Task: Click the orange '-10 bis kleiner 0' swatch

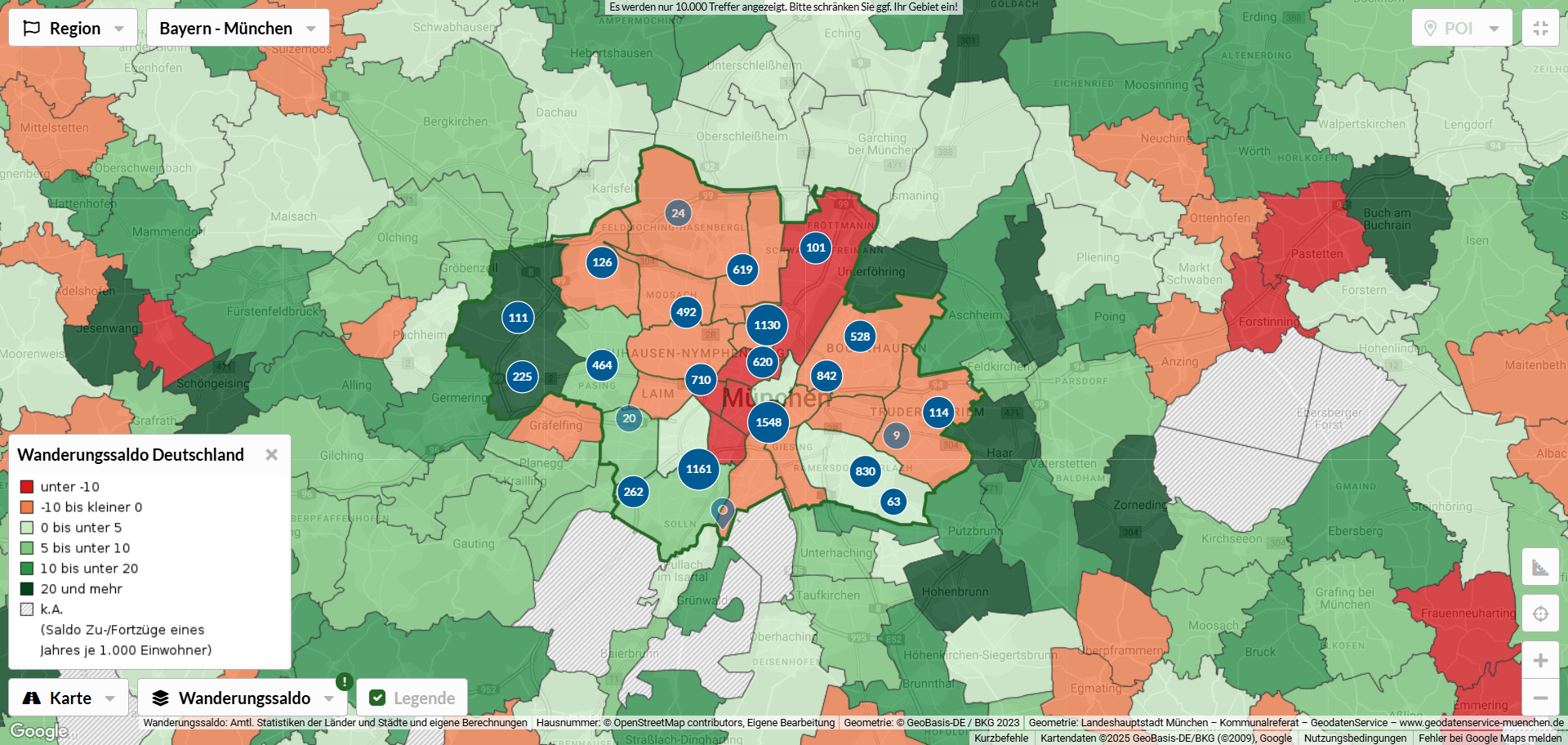Action: pyautogui.click(x=27, y=507)
